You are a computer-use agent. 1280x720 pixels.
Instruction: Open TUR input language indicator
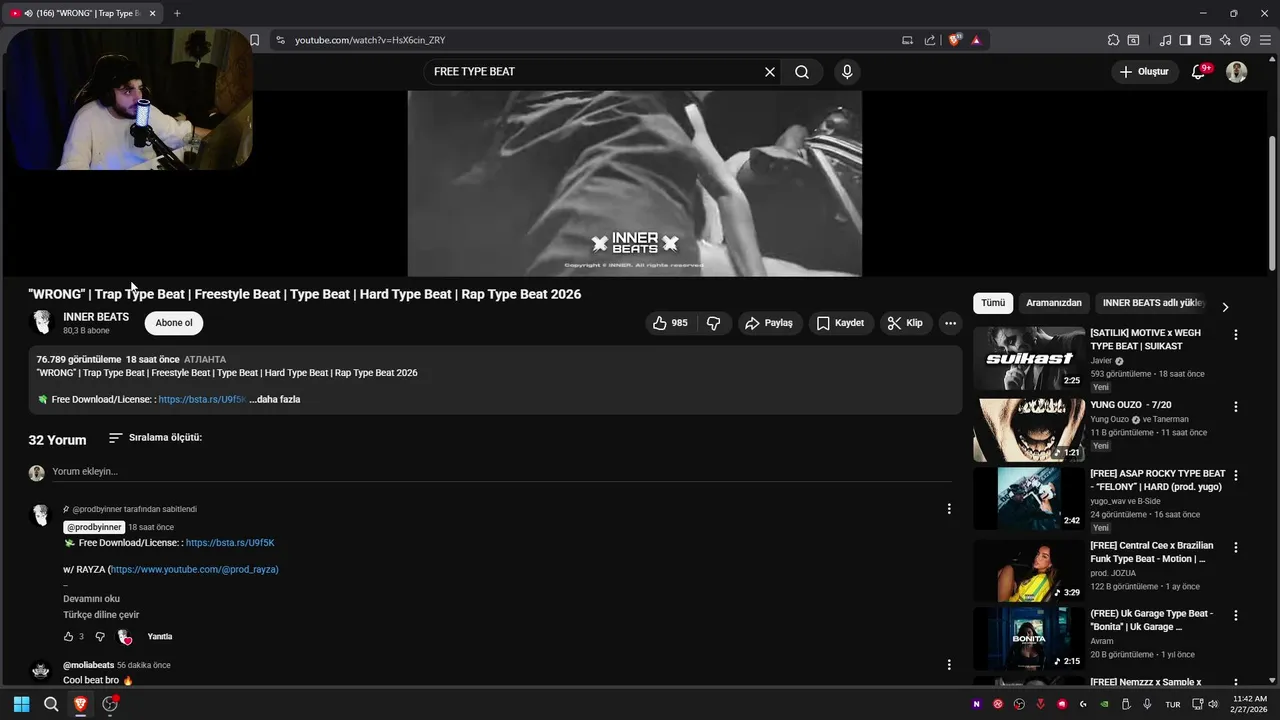[1172, 704]
